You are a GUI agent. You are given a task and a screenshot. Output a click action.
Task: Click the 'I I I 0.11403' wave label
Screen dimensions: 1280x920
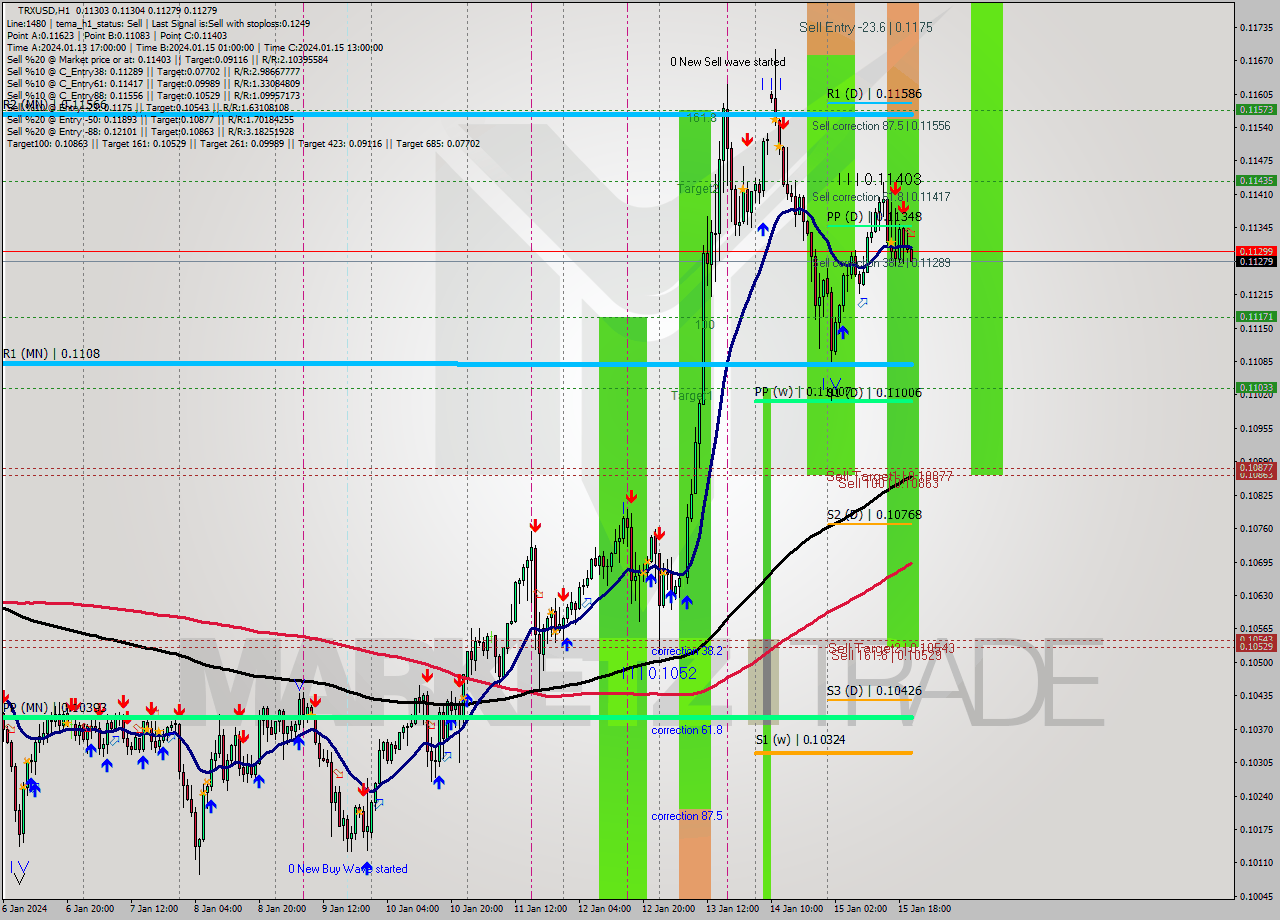(x=879, y=179)
